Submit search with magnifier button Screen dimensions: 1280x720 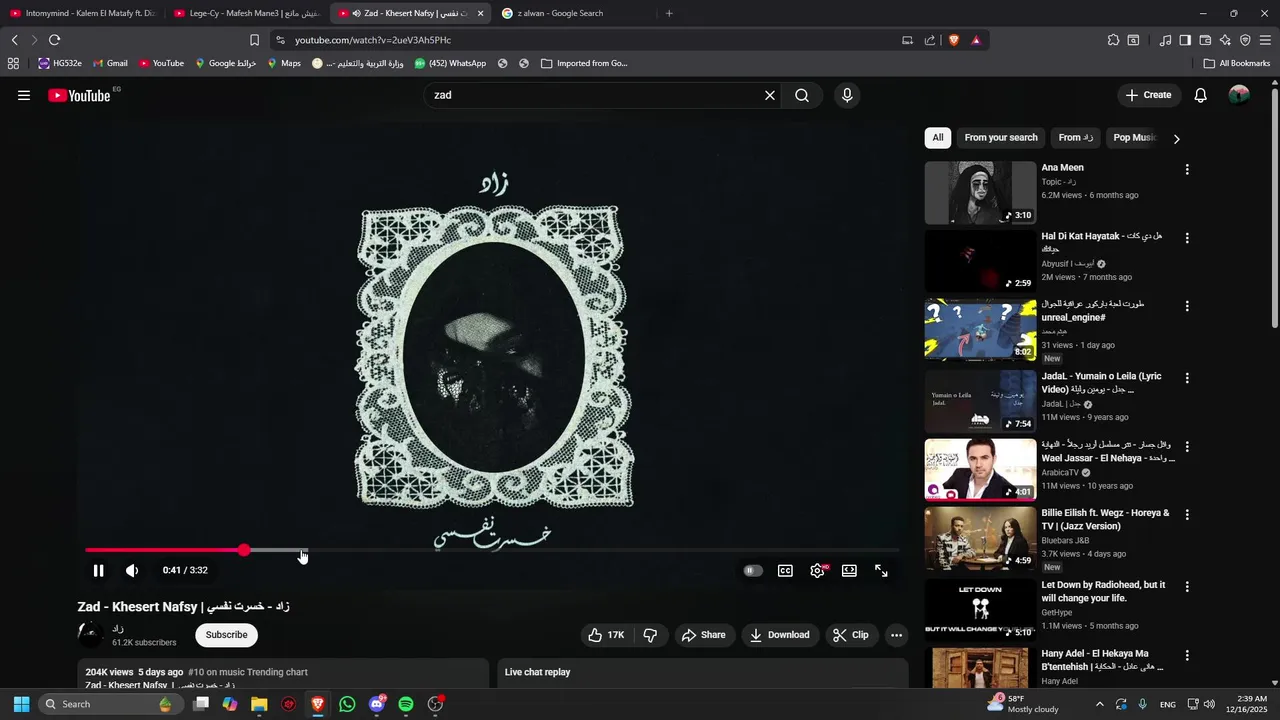(x=802, y=95)
